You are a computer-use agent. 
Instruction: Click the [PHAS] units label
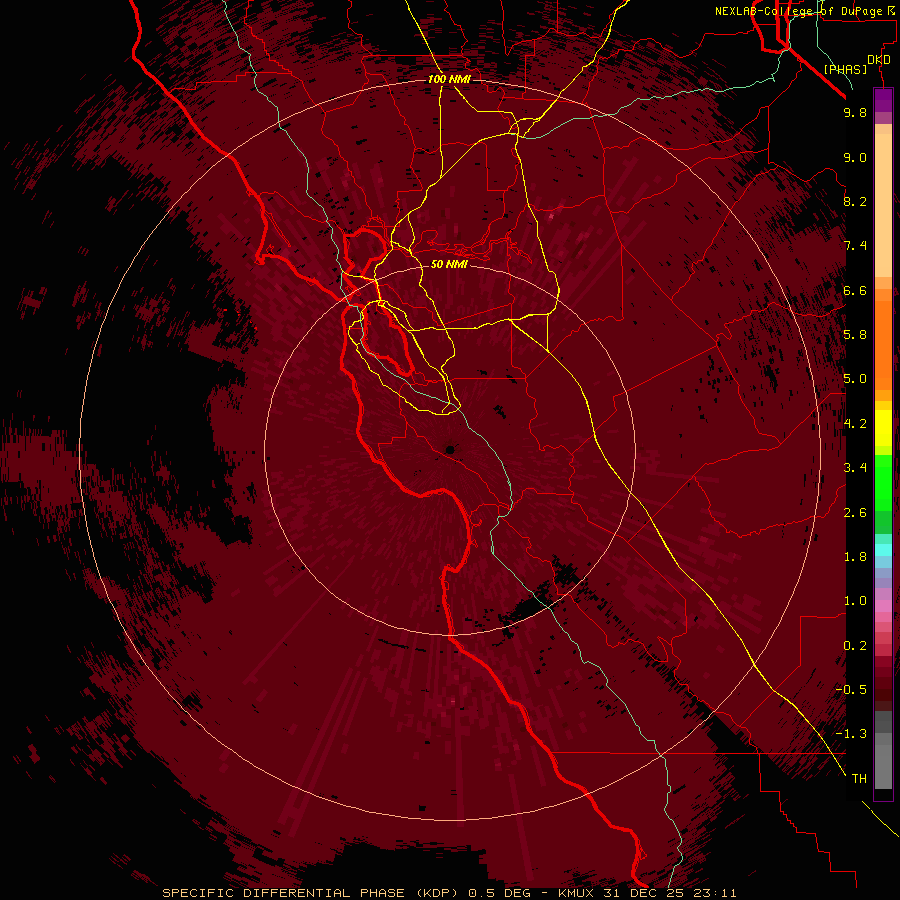point(845,69)
